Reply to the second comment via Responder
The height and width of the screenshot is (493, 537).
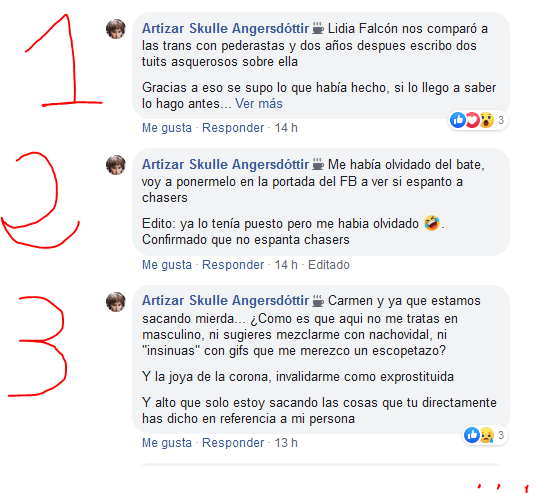(233, 265)
